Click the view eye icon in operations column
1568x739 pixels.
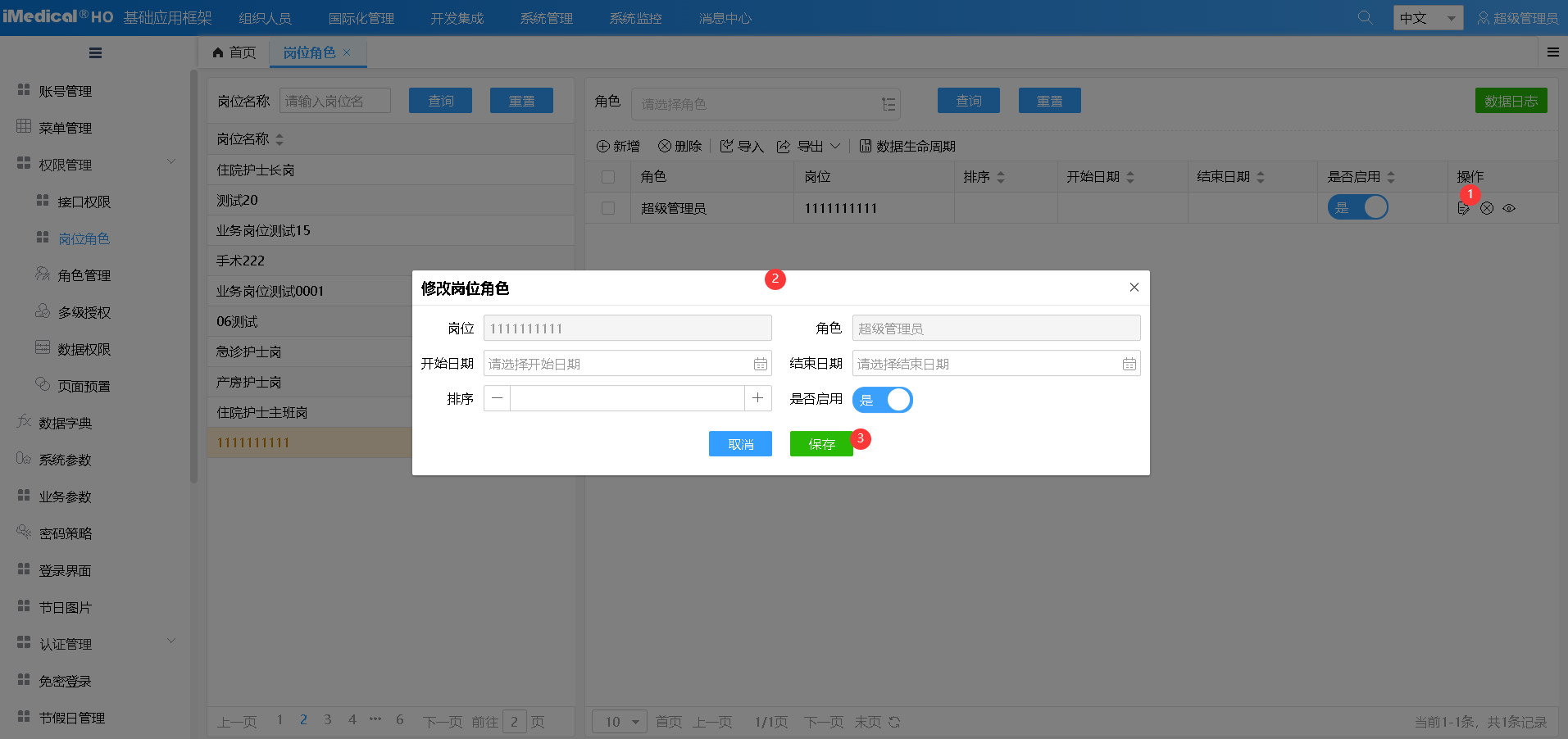1509,209
